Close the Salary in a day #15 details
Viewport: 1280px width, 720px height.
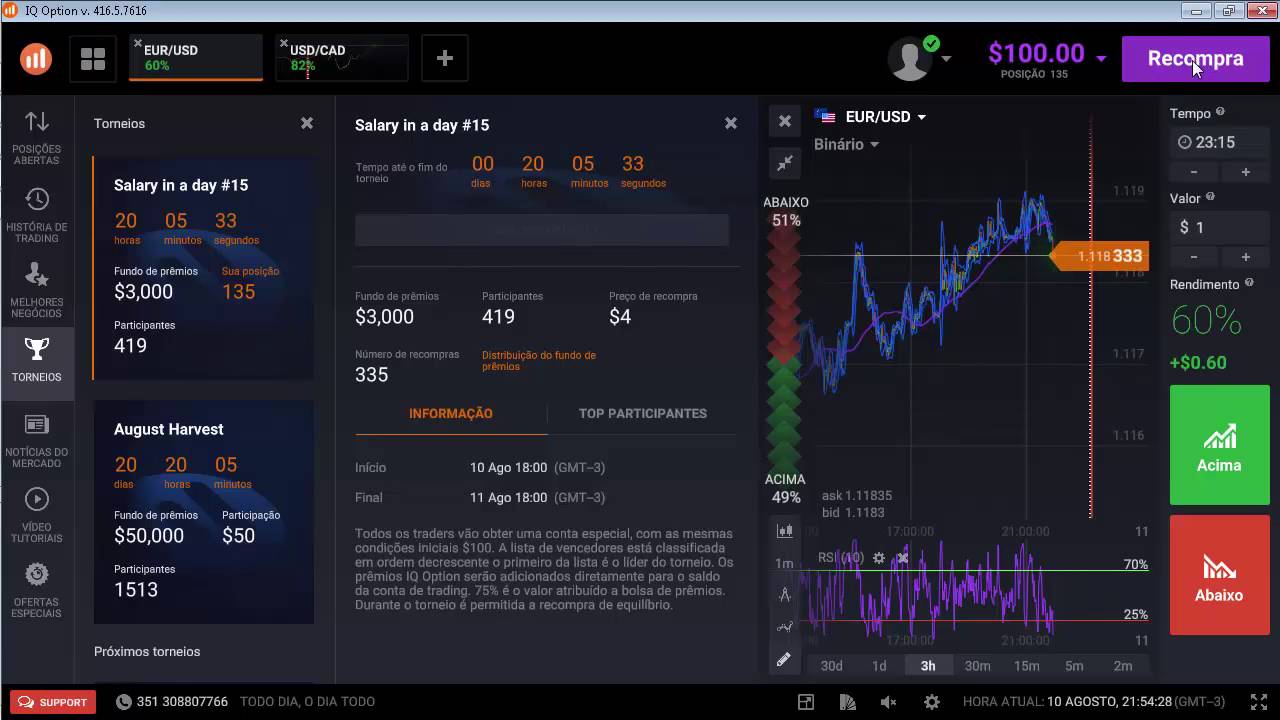point(731,123)
